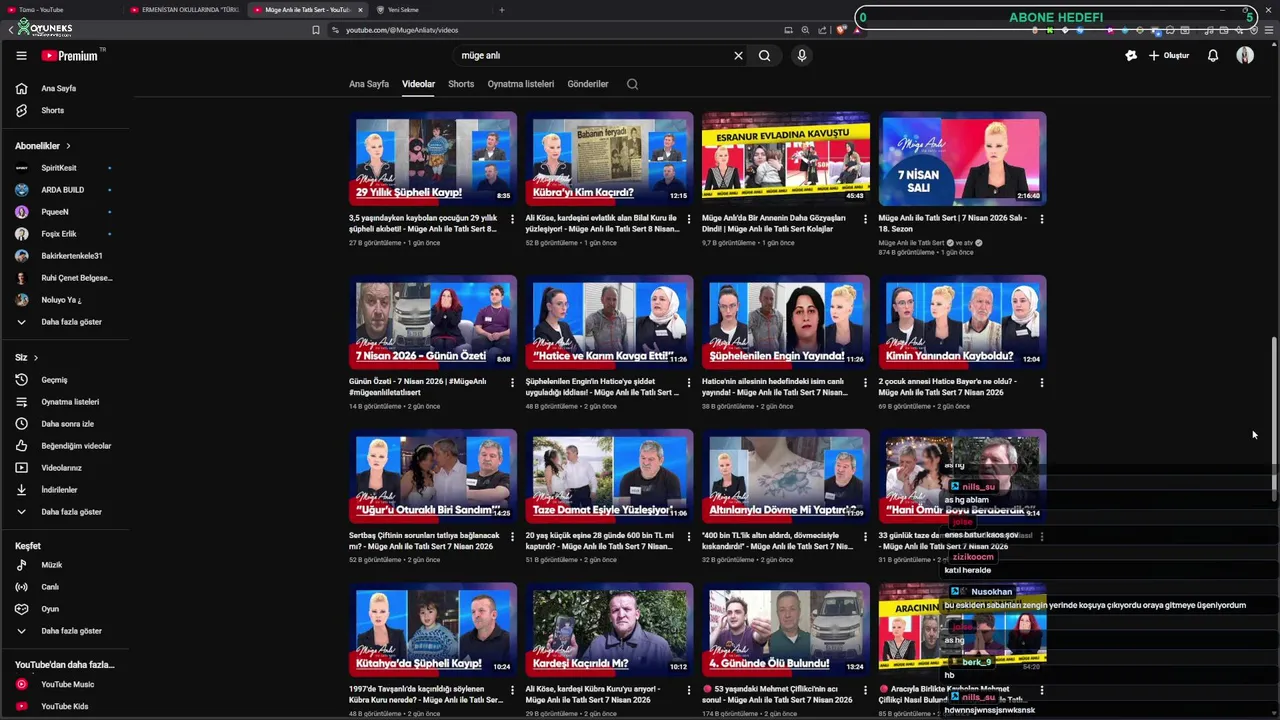Open options menu for Ali Köse Bilal Kuru video
The width and height of the screenshot is (1280, 720).
[x=688, y=219]
